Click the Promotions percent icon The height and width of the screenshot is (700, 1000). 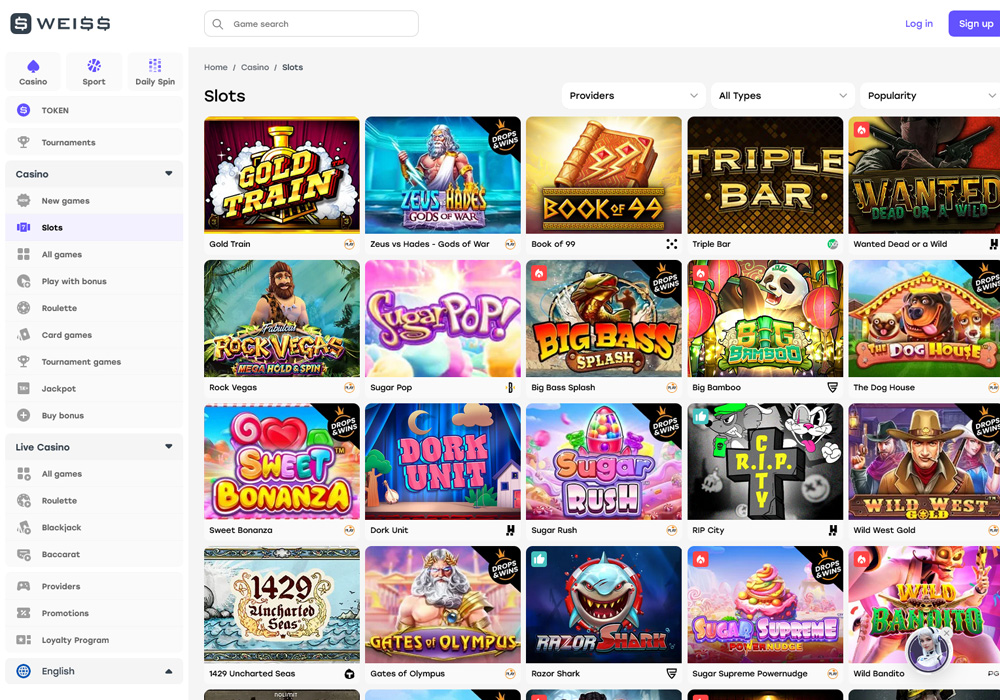pos(24,613)
